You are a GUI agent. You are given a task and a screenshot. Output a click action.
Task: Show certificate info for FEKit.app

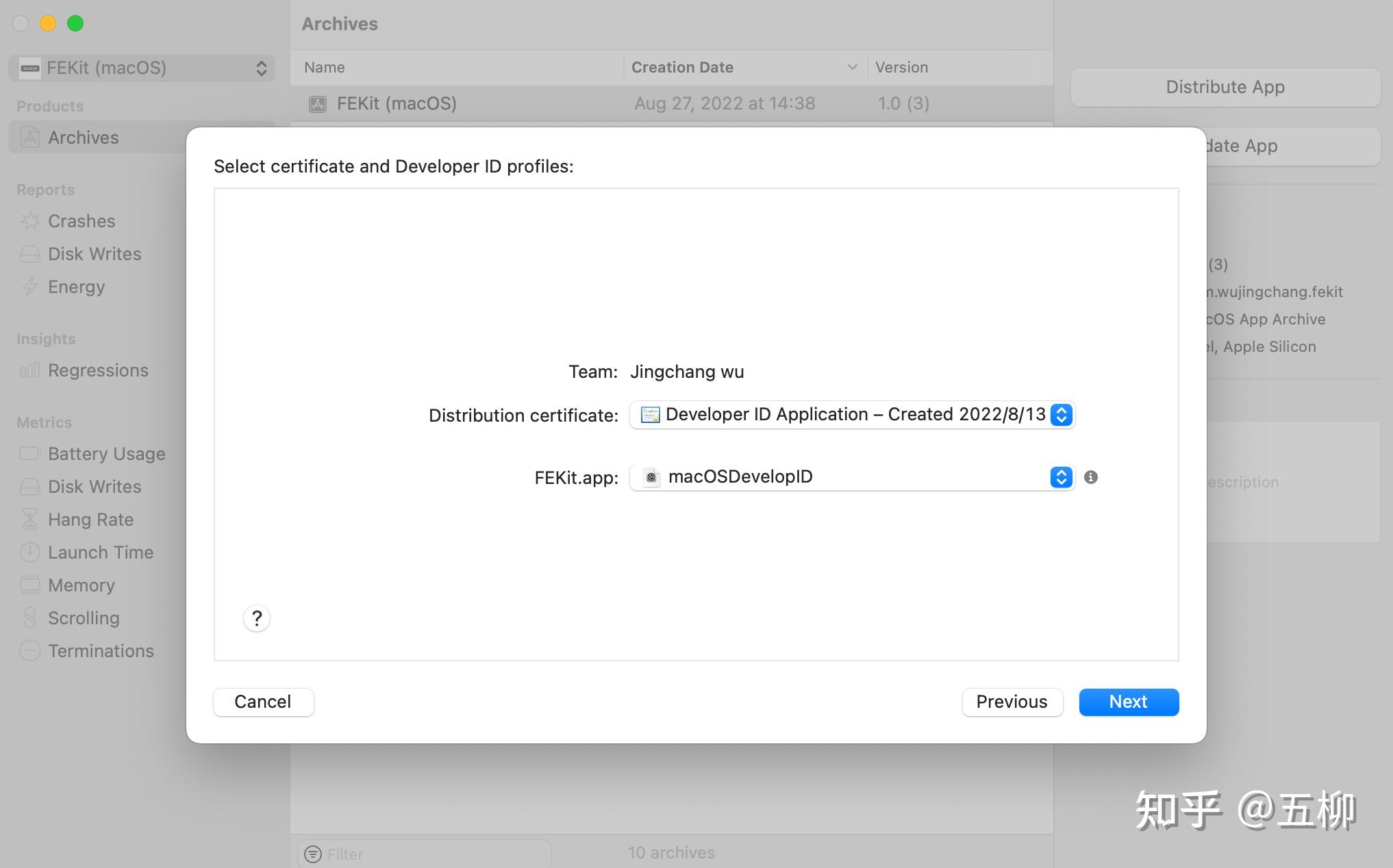point(1090,477)
